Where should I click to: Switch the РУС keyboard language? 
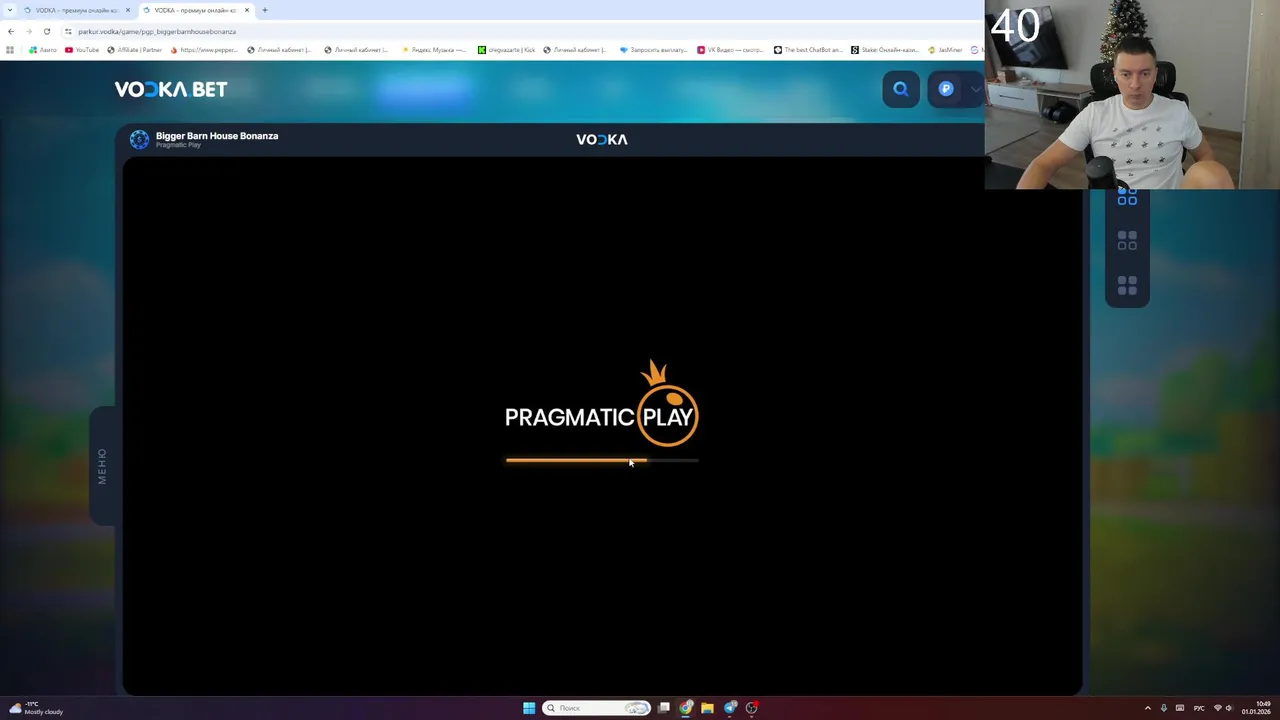pos(1199,708)
